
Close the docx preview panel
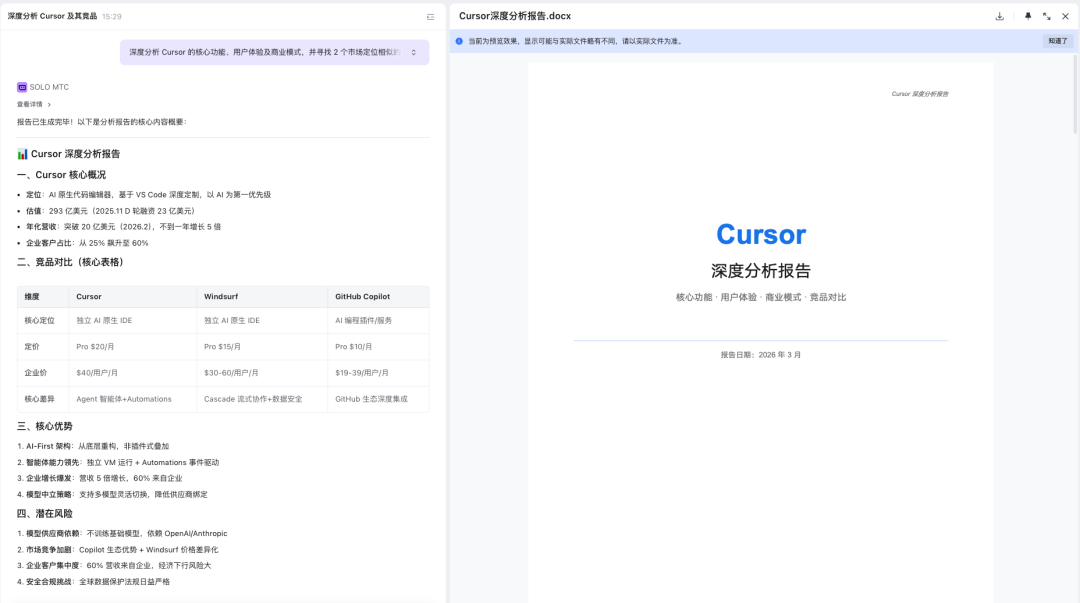coord(1065,16)
